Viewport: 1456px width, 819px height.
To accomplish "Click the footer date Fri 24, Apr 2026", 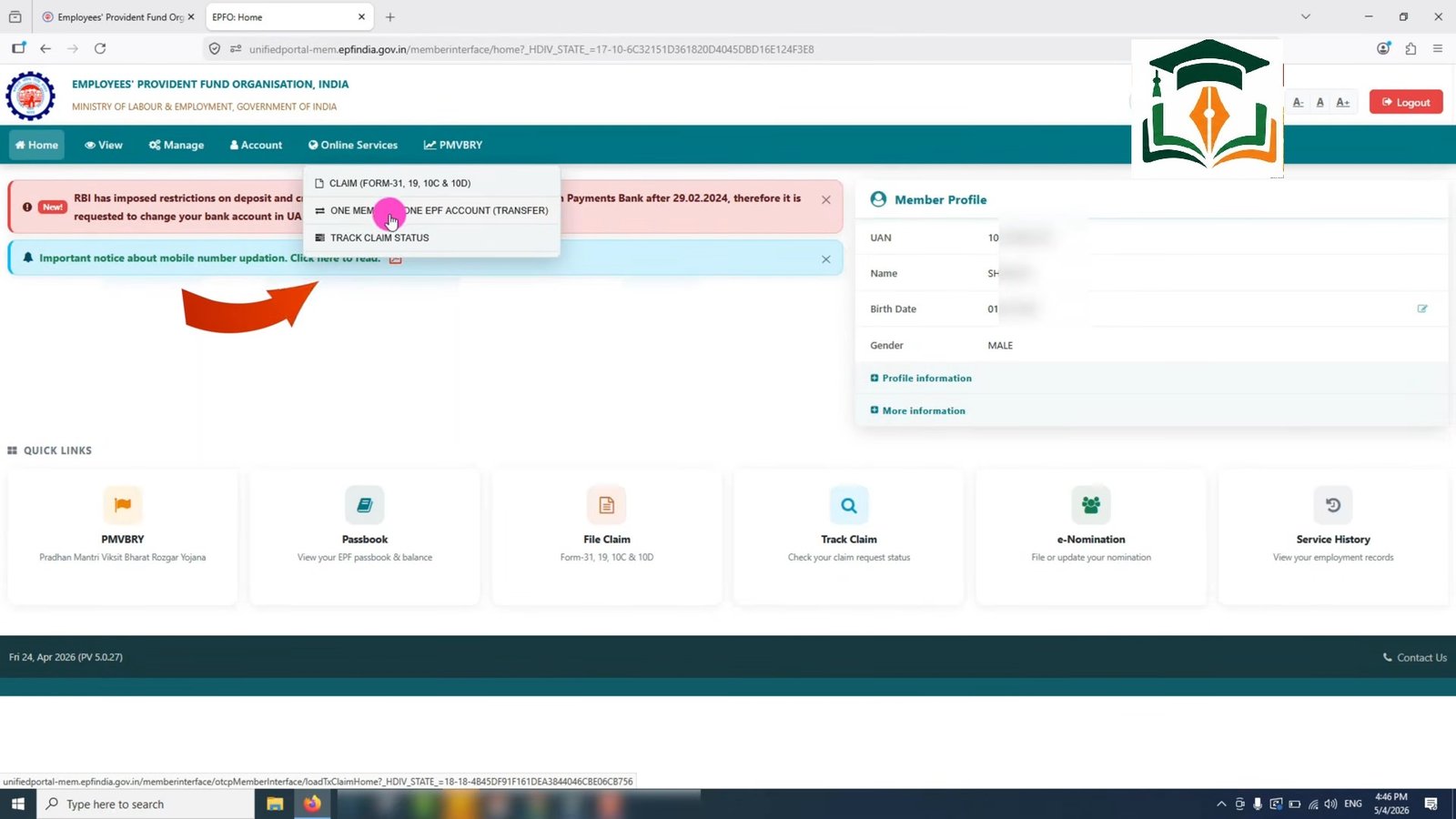I will coord(66,657).
